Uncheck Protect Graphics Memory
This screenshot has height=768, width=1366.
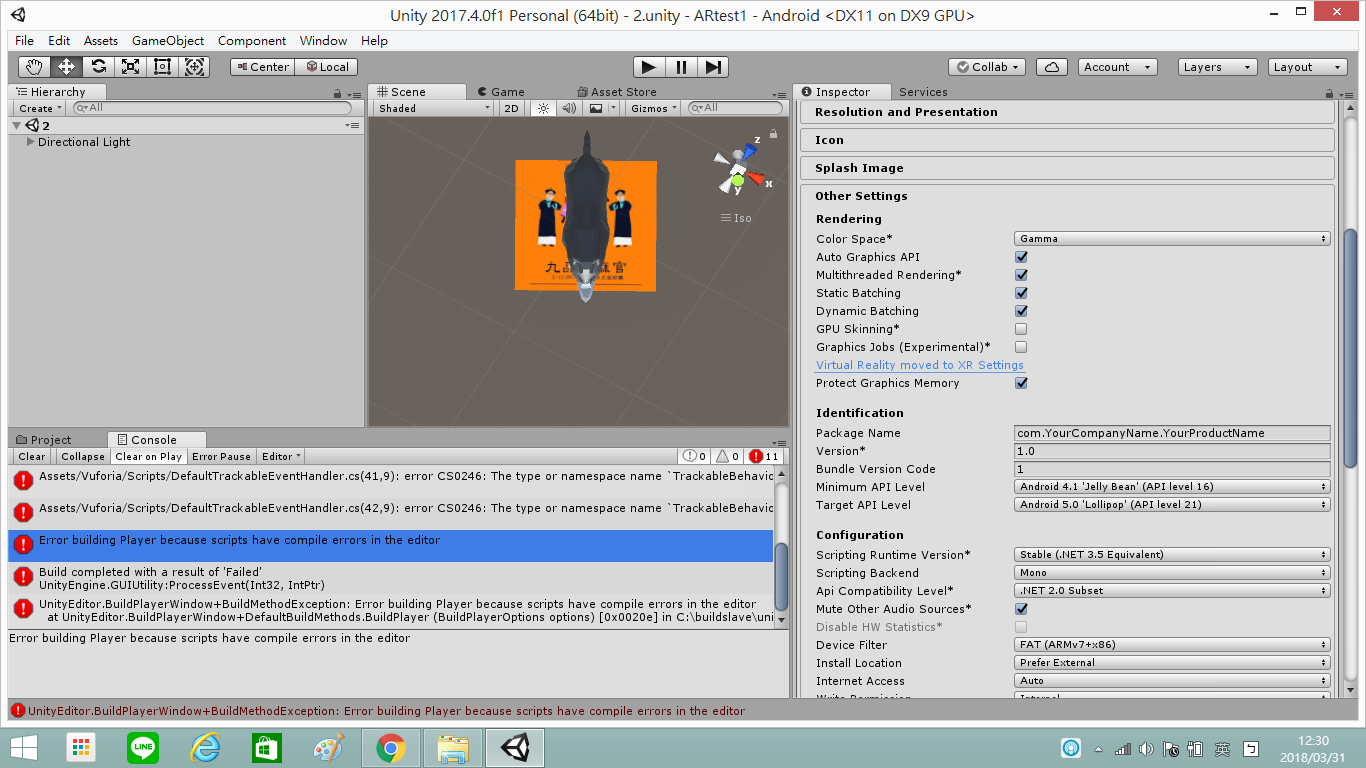(1021, 383)
